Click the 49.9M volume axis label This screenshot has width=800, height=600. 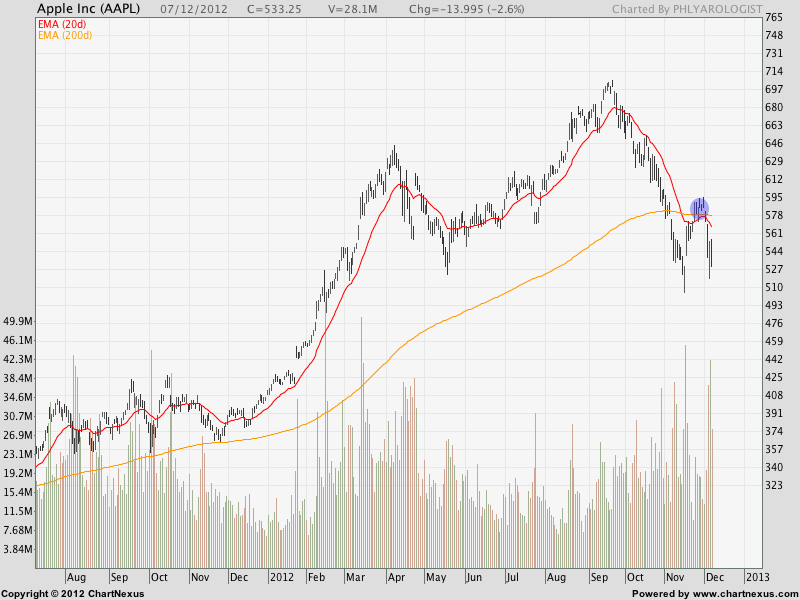(20, 322)
